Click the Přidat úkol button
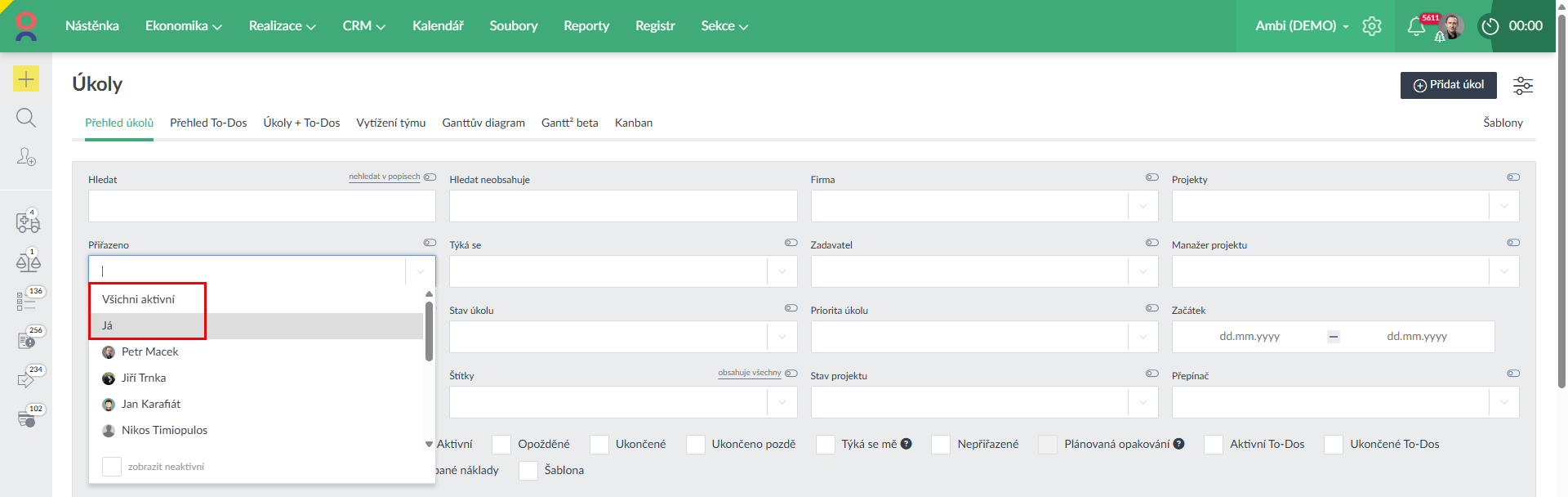 coord(1448,85)
